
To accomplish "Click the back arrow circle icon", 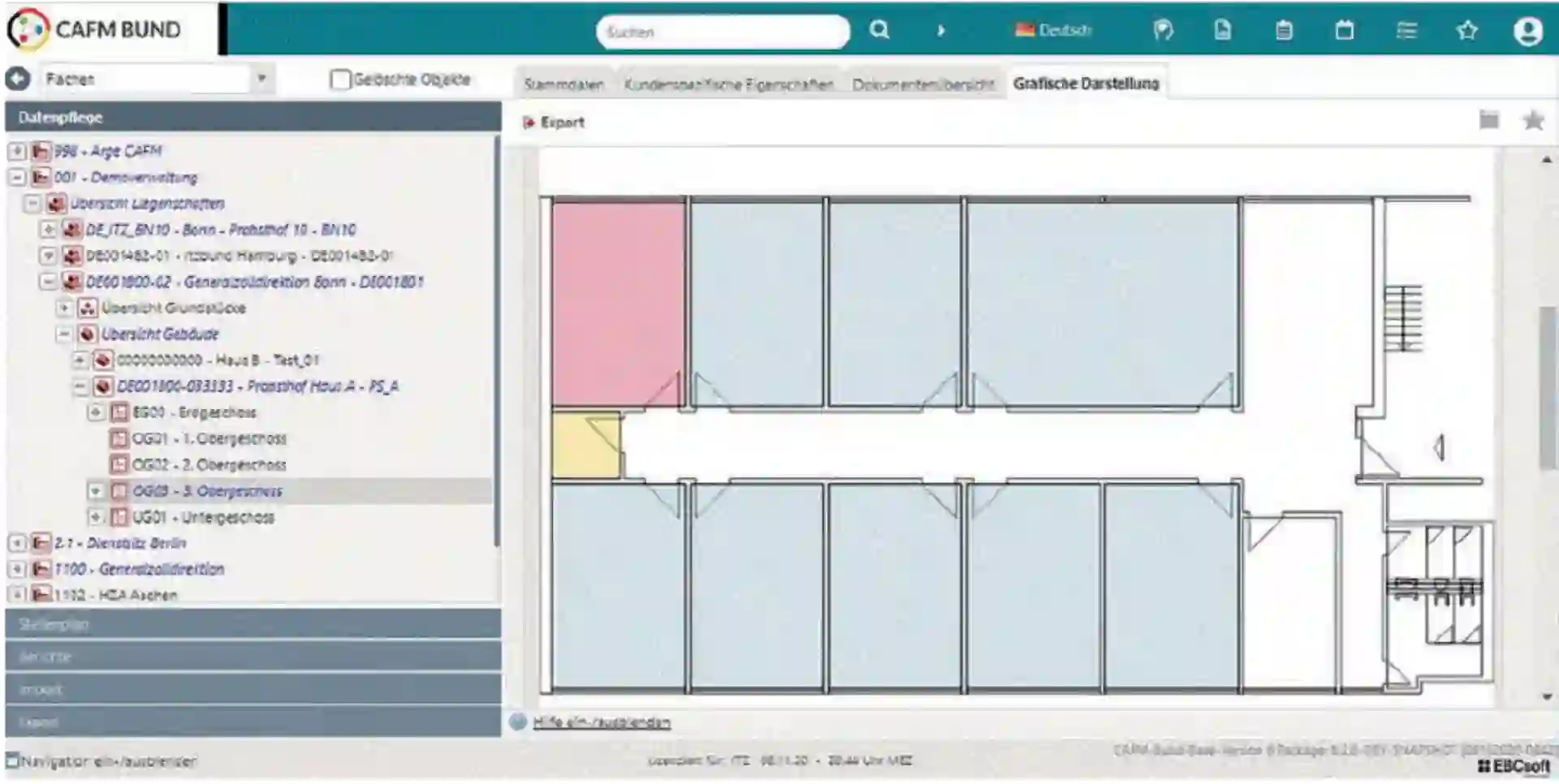I will (x=18, y=79).
